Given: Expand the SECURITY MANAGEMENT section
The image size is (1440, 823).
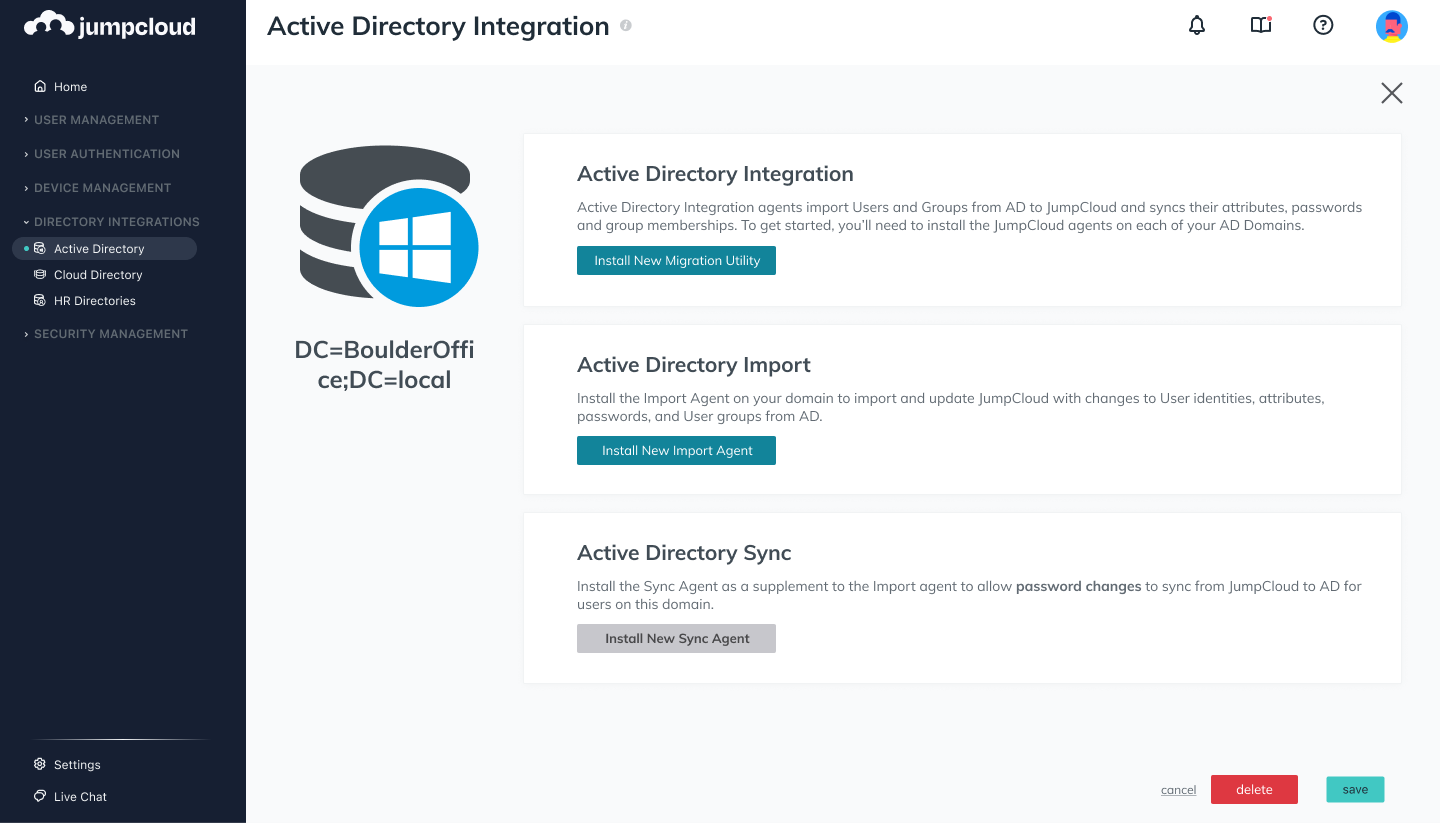Looking at the screenshot, I should point(110,333).
